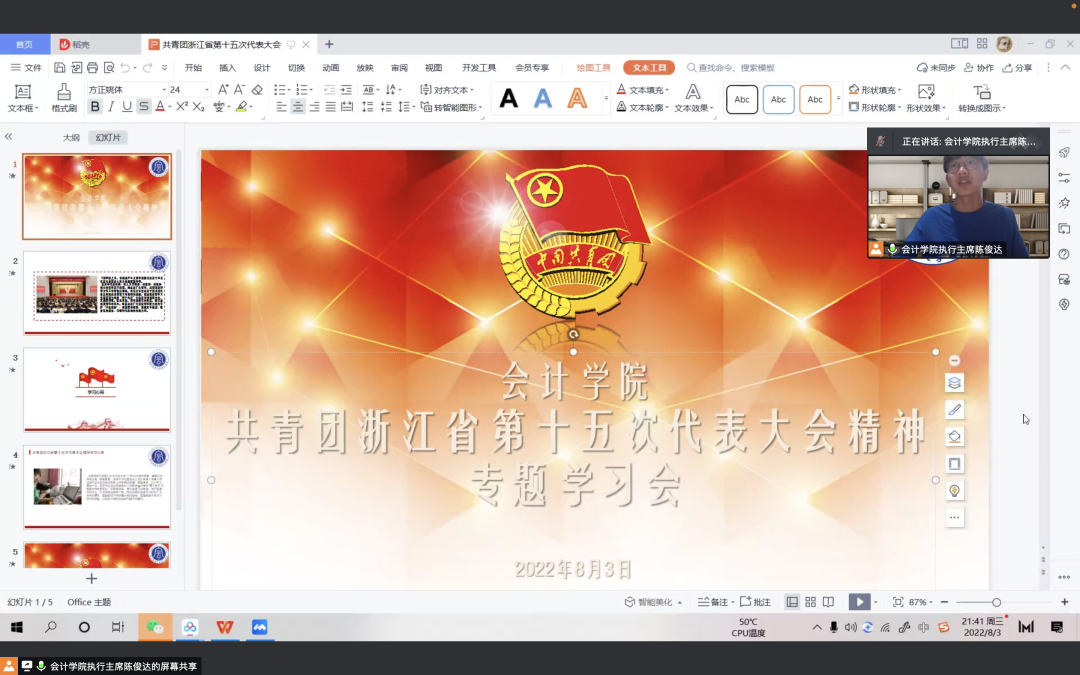Image resolution: width=1080 pixels, height=675 pixels.
Task: Toggle Align Right for text
Action: coord(314,106)
